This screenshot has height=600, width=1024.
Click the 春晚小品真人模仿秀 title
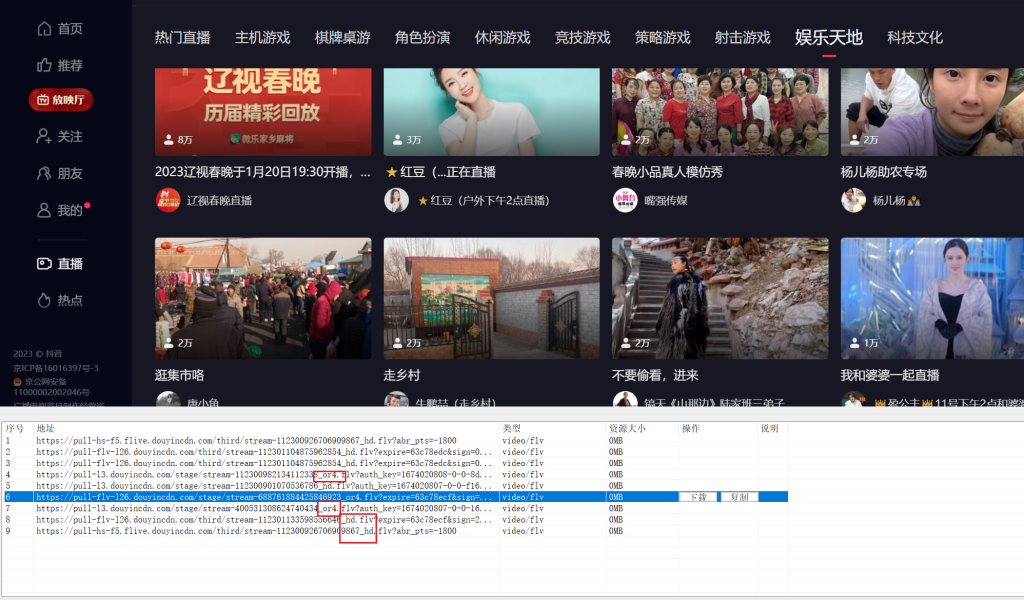point(667,172)
